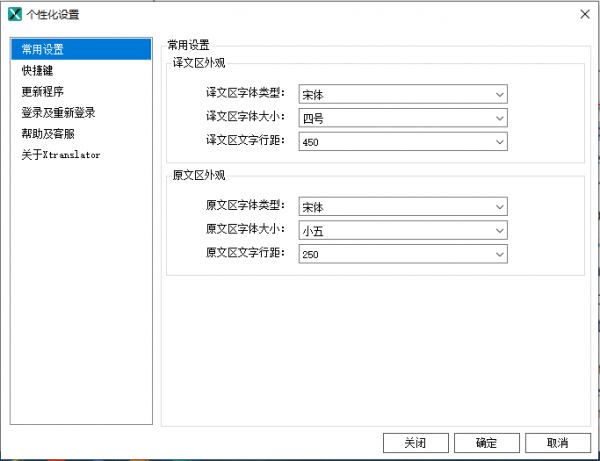Click the 450 value in the 译文区文字行距 field
600x461 pixels.
pos(310,142)
